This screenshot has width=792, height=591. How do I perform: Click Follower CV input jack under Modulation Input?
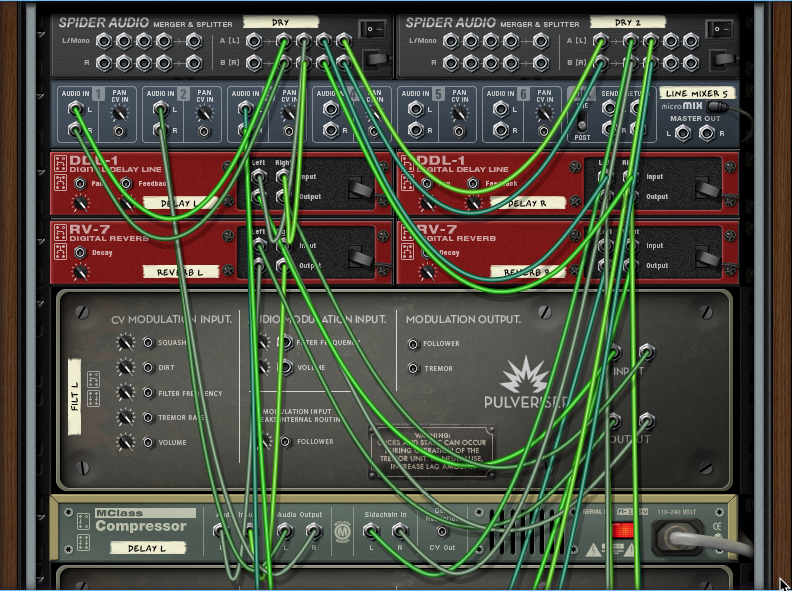[285, 441]
